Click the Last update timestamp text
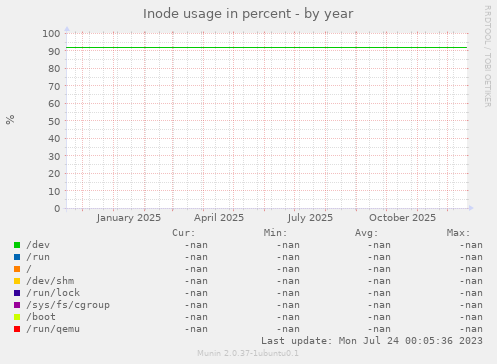 click(372, 341)
